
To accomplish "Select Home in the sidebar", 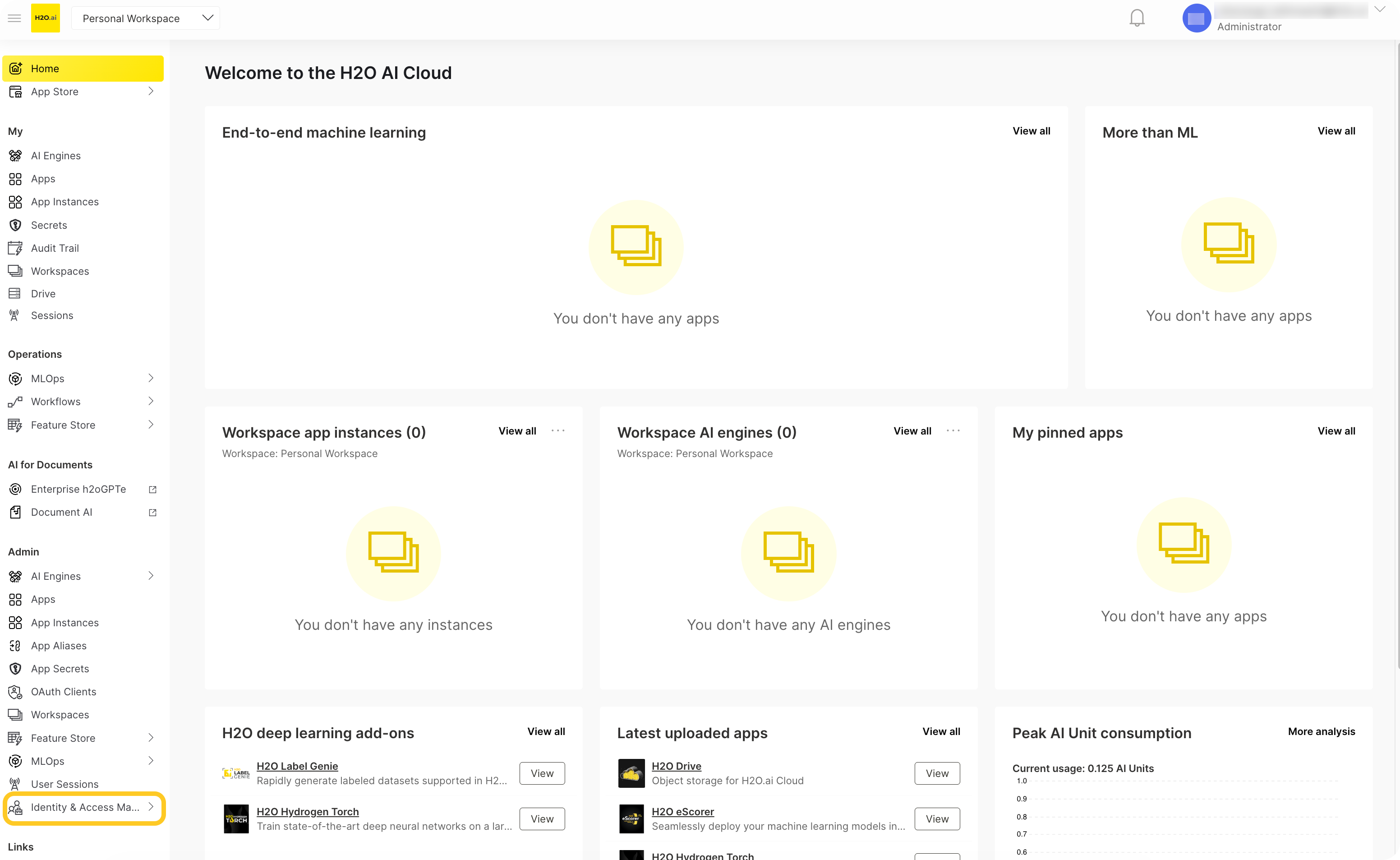I will pos(83,68).
